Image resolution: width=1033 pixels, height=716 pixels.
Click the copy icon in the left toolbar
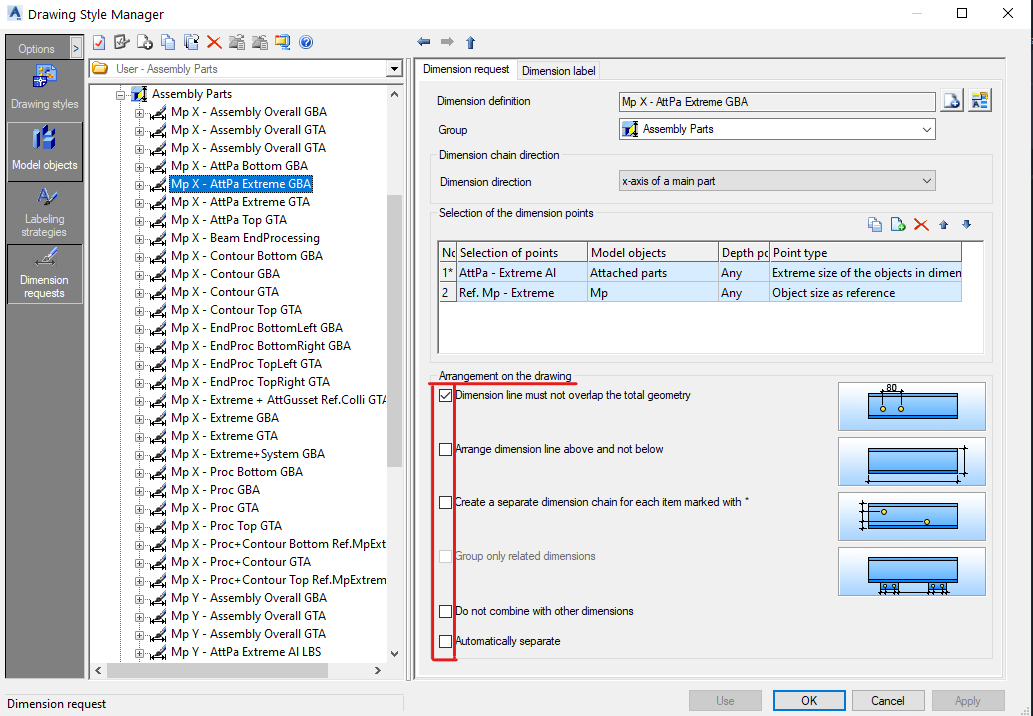tap(168, 43)
